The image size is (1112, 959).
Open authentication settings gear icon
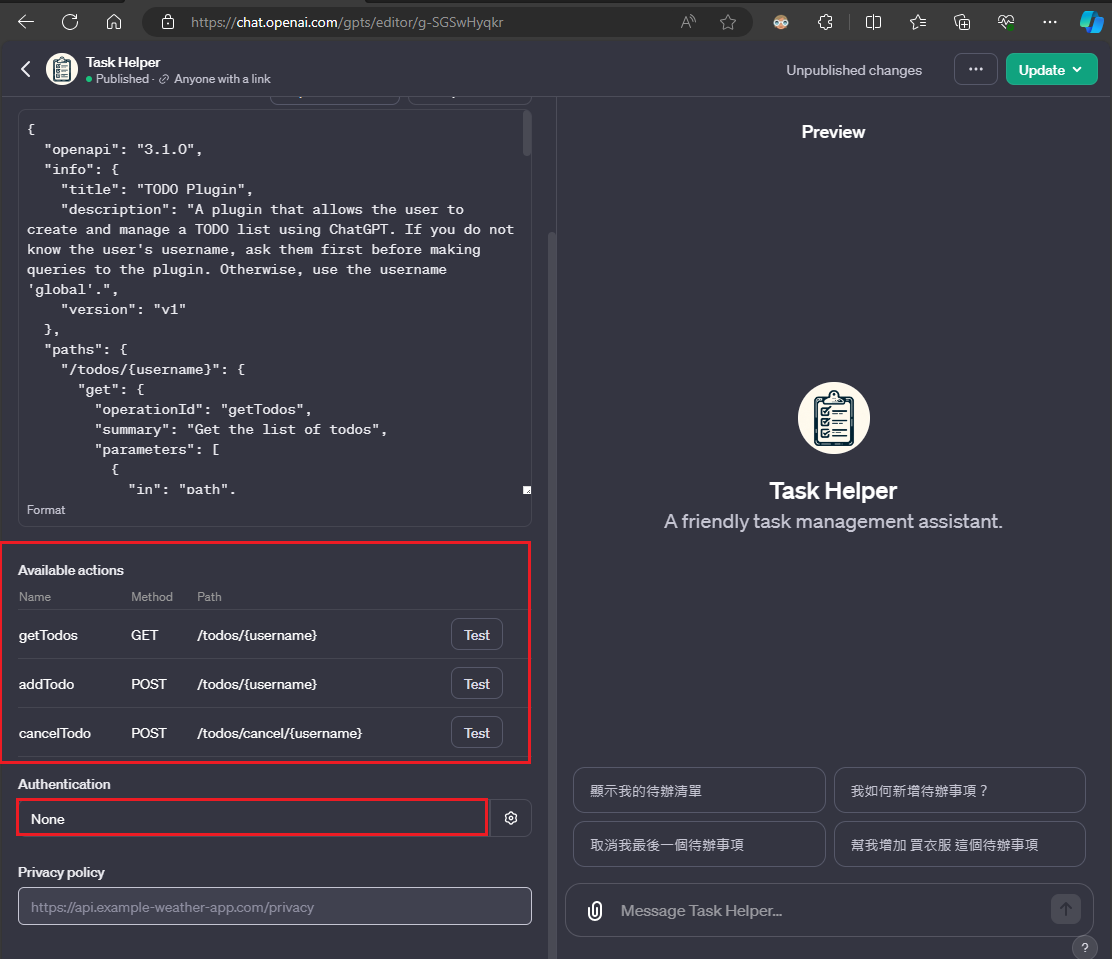(511, 818)
